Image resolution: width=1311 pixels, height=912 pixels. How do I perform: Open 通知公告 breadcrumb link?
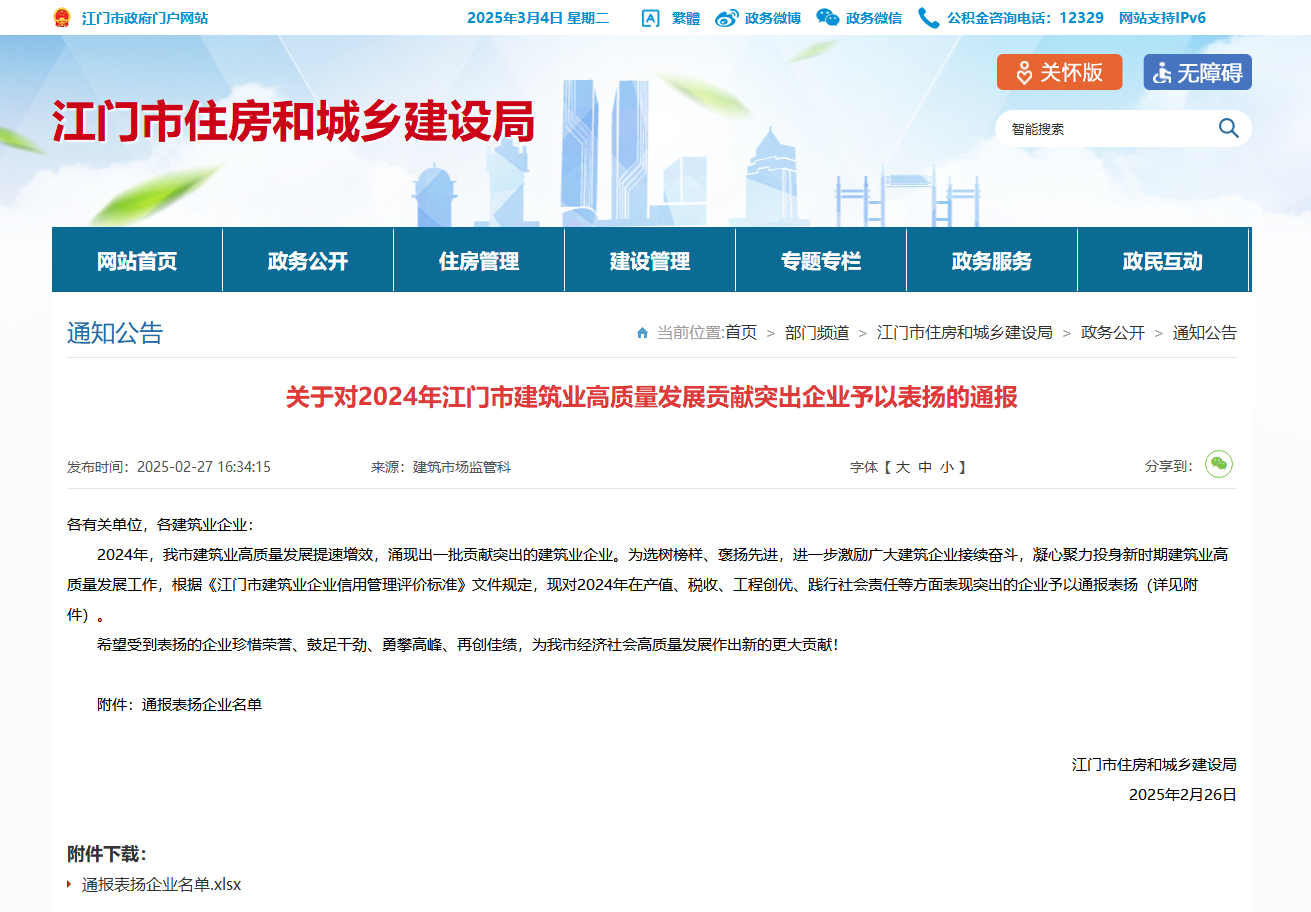[1205, 333]
